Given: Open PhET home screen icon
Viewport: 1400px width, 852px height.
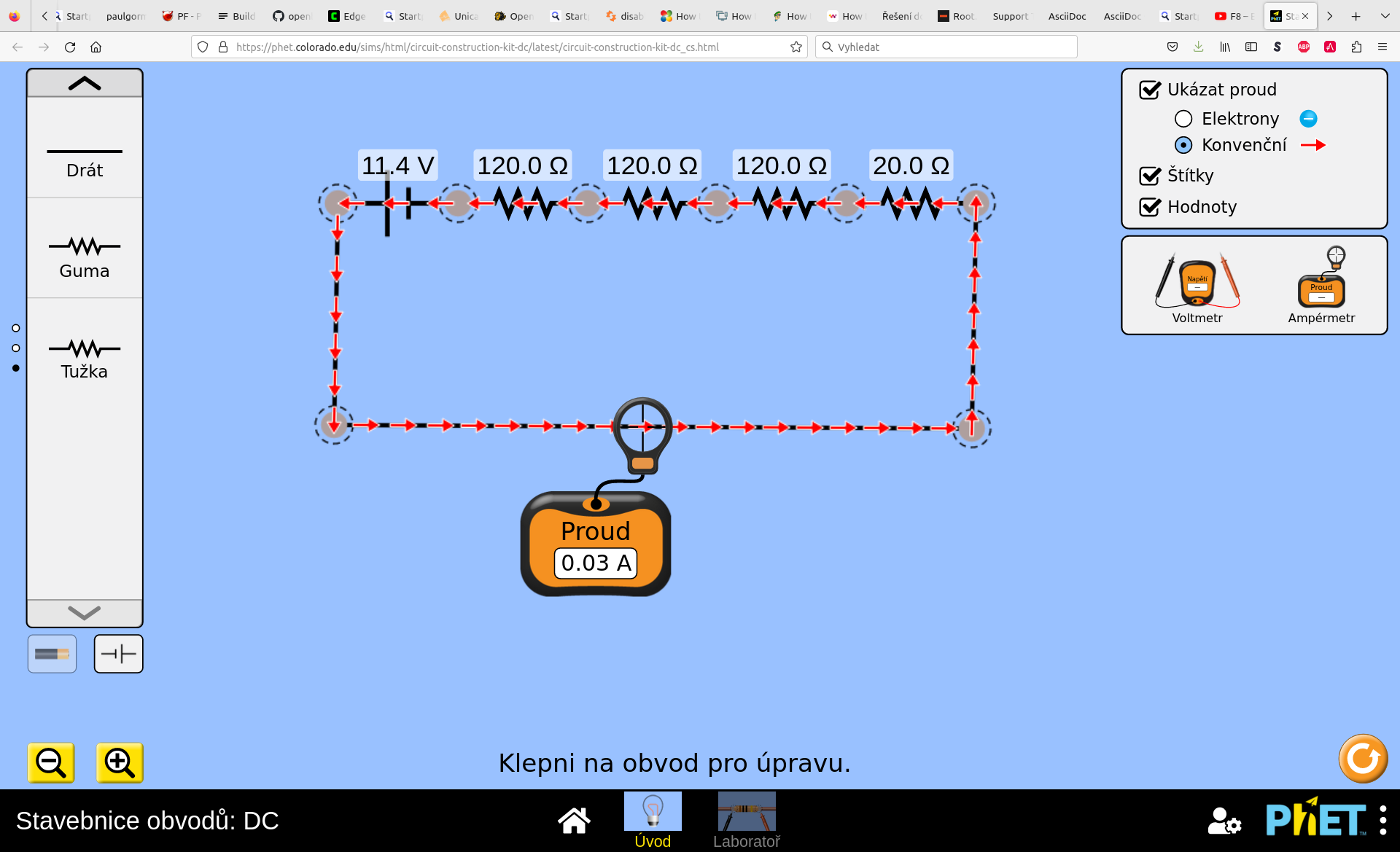Looking at the screenshot, I should coord(574,820).
